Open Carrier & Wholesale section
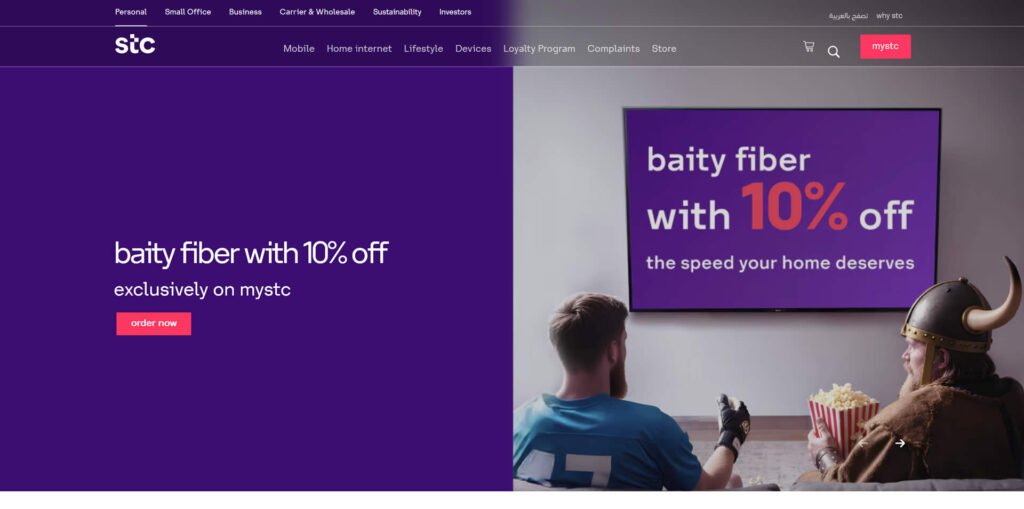This screenshot has width=1024, height=509. point(317,12)
